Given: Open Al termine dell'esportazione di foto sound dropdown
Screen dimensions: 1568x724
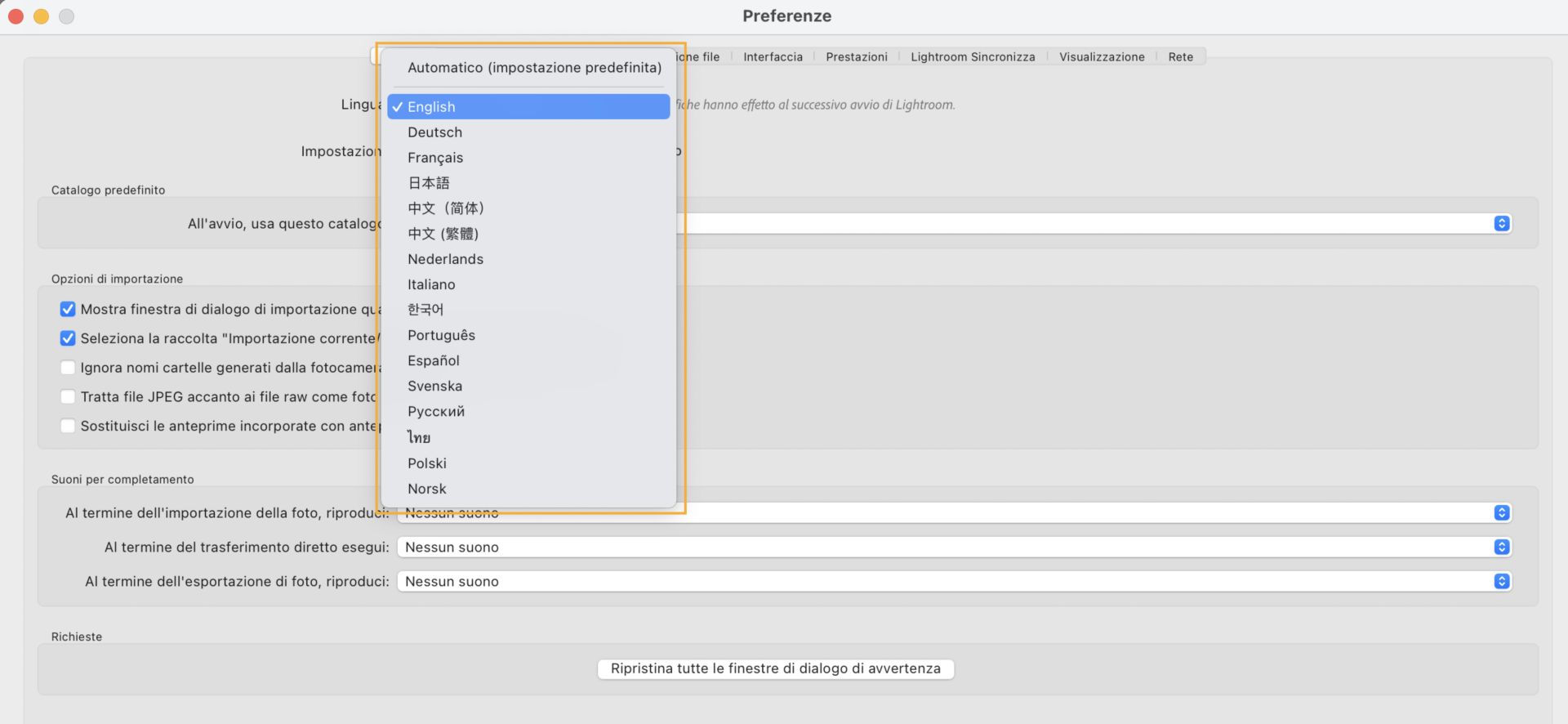Looking at the screenshot, I should tap(954, 582).
